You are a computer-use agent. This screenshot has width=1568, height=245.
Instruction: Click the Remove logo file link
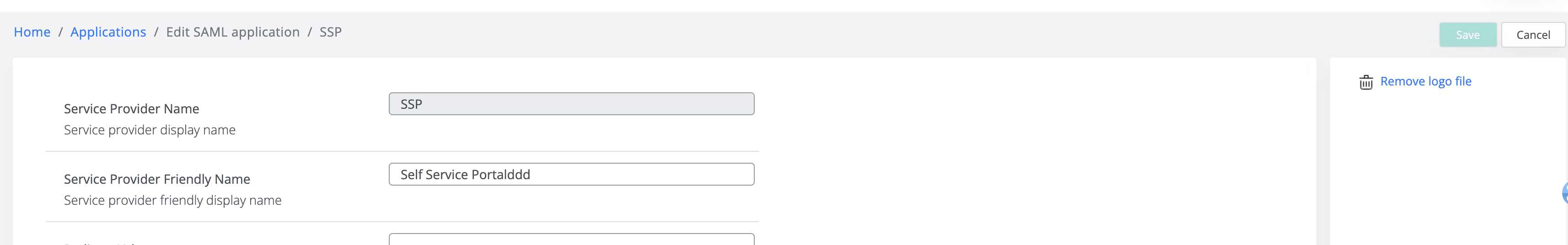pos(1425,81)
